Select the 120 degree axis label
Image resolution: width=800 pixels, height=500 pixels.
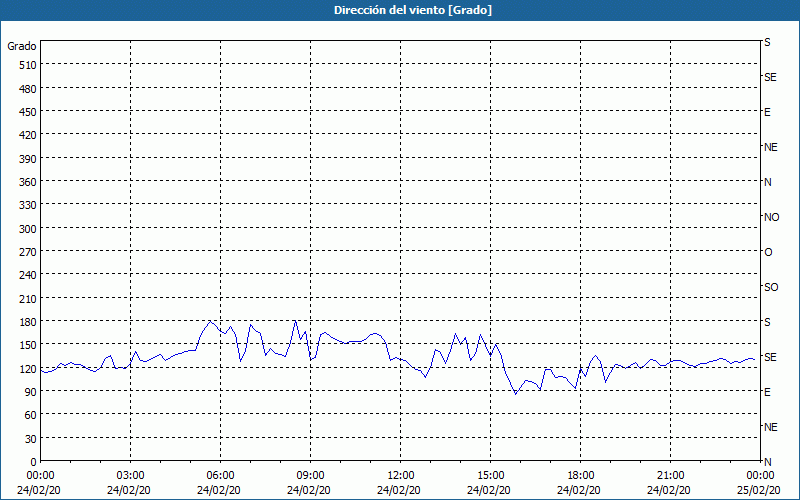[x=28, y=369]
